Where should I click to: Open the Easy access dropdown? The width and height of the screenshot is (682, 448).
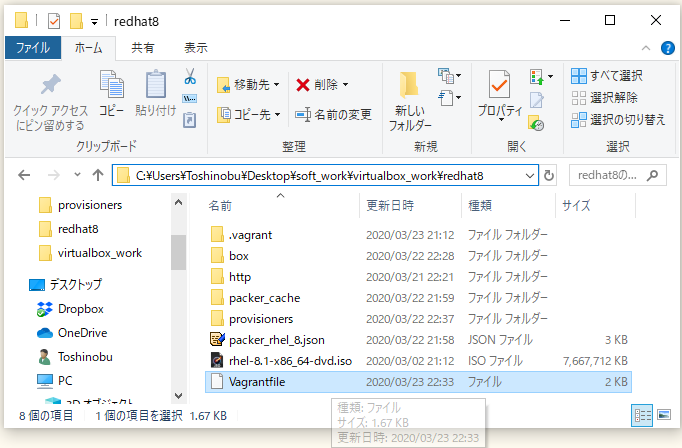[450, 97]
